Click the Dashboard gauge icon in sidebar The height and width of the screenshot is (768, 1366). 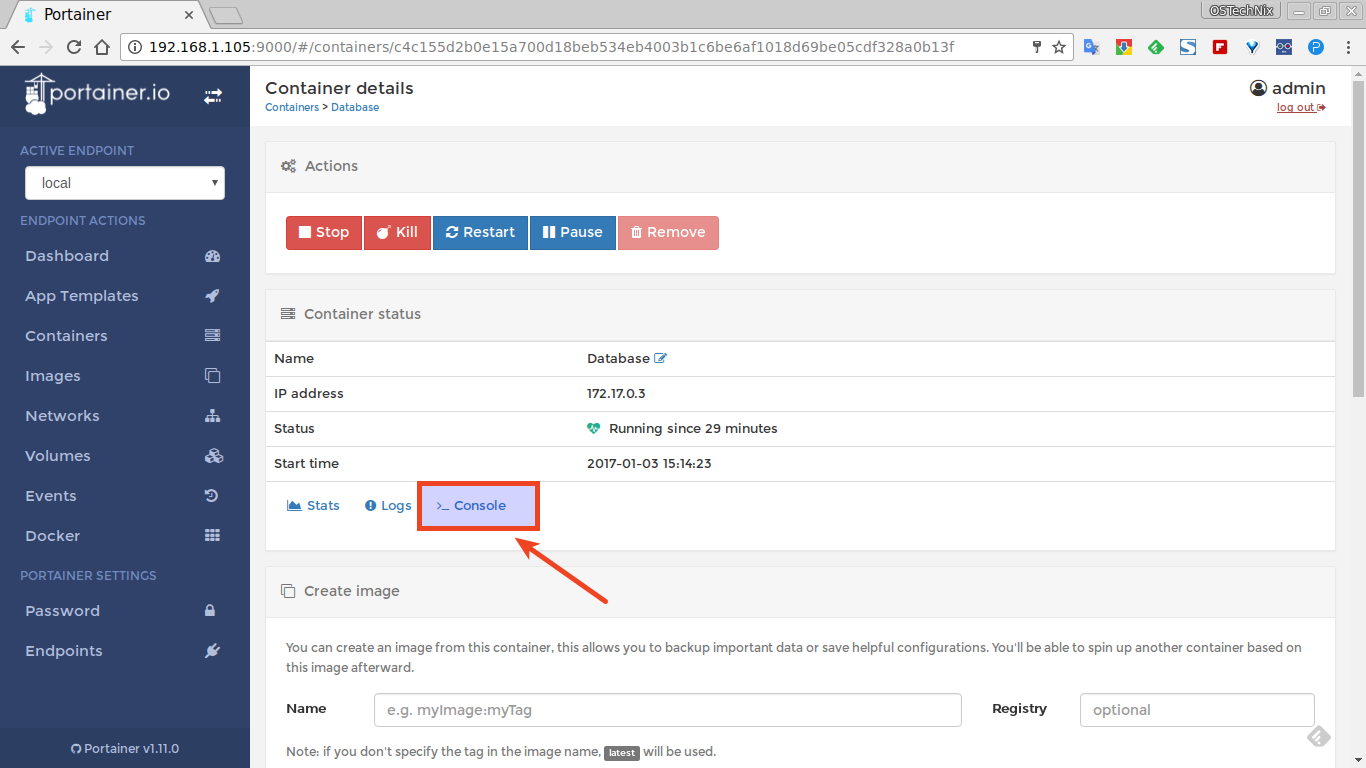(x=212, y=256)
